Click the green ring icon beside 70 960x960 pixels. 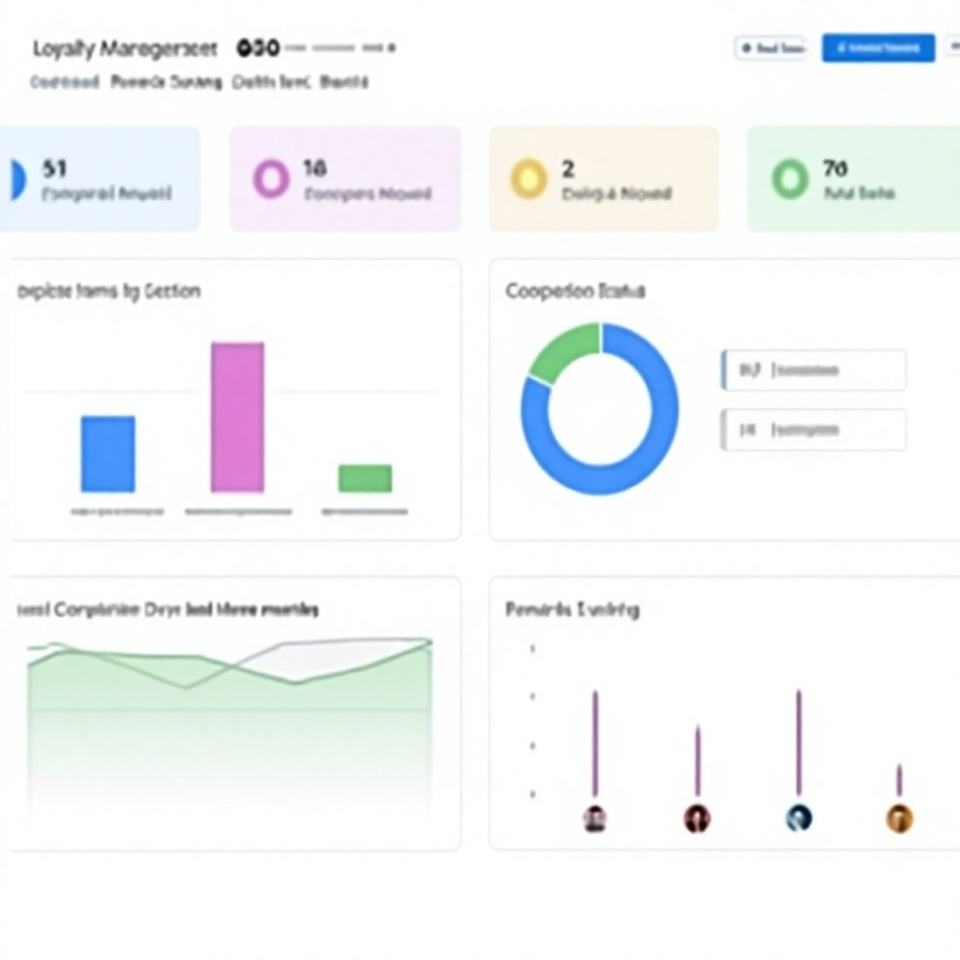pos(790,179)
